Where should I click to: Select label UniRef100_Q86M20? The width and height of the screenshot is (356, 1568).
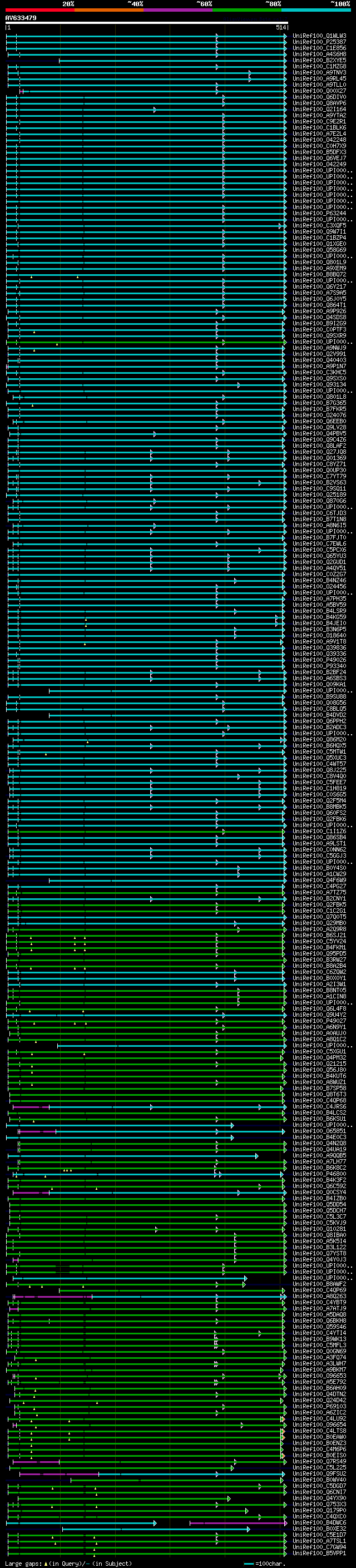(x=319, y=739)
